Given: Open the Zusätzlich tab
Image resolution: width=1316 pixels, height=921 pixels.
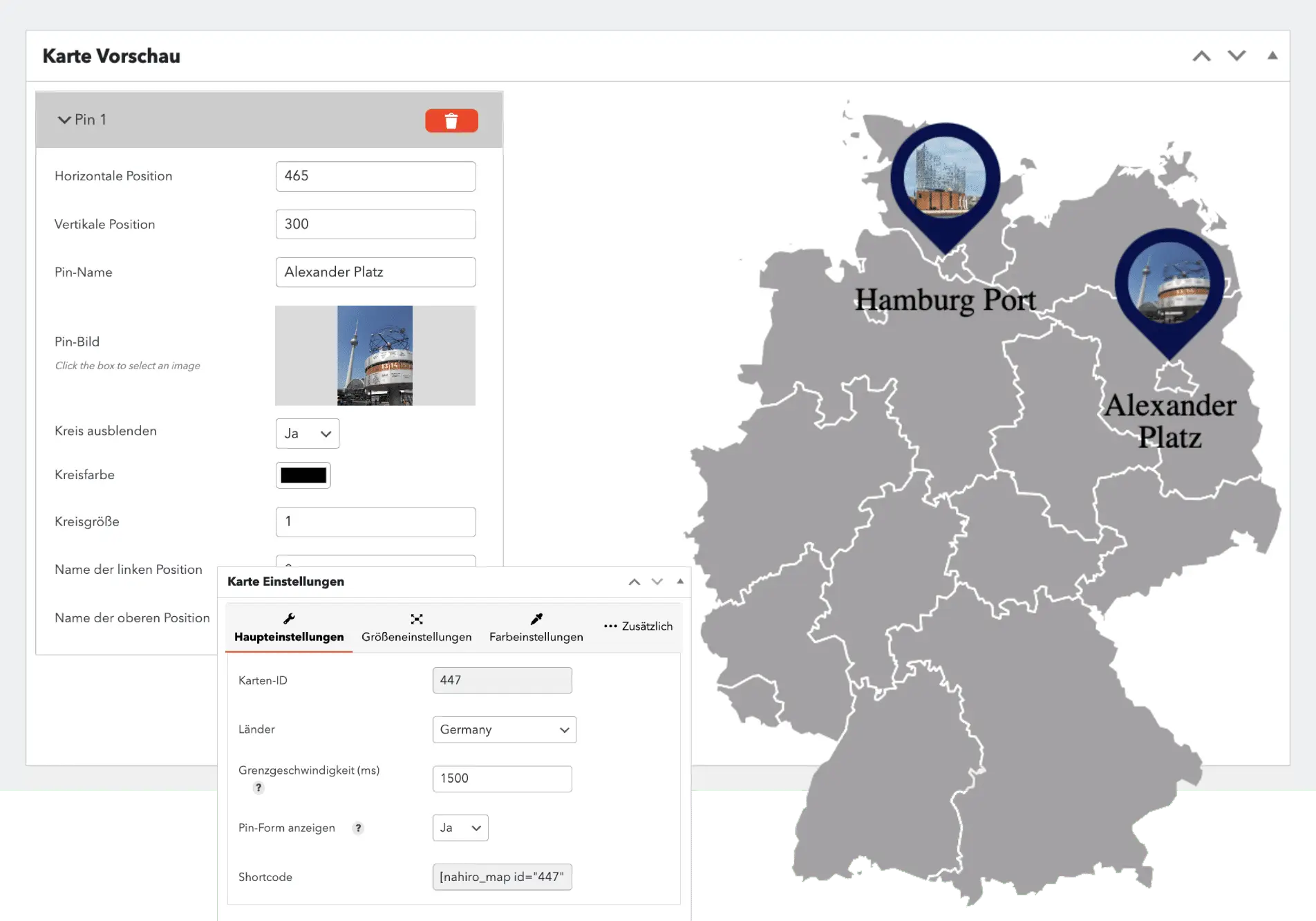Looking at the screenshot, I should (638, 626).
